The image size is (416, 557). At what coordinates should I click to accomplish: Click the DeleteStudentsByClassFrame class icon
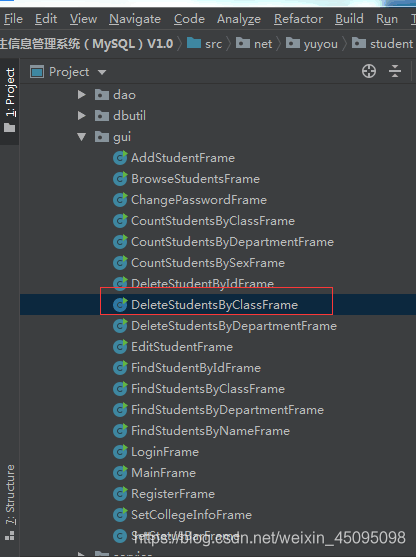[120, 304]
